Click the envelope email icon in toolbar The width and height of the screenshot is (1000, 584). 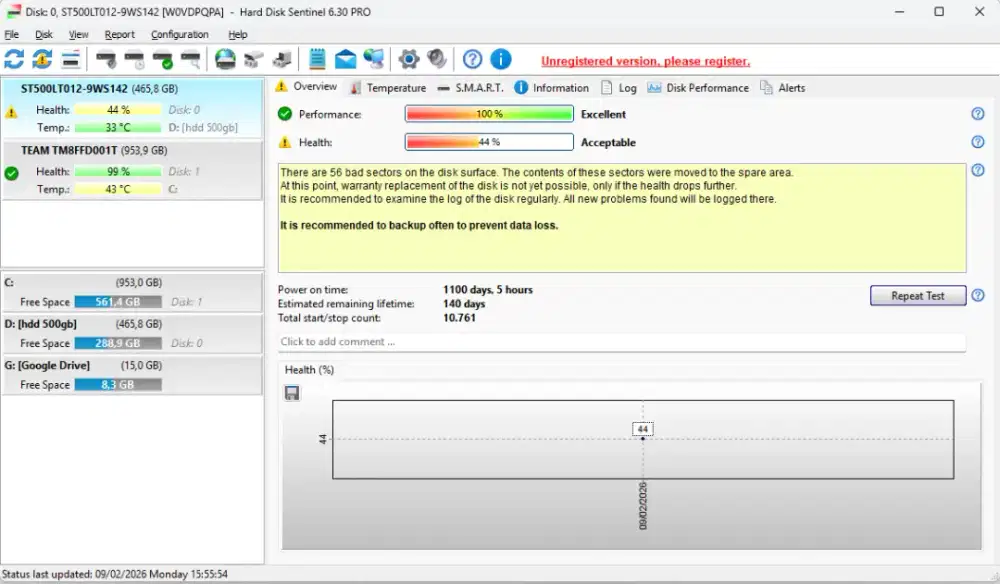[346, 60]
